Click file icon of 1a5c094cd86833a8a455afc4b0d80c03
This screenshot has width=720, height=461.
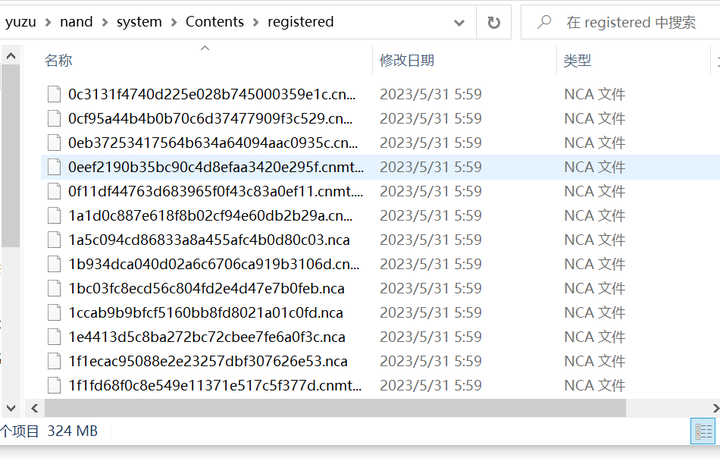click(x=54, y=240)
